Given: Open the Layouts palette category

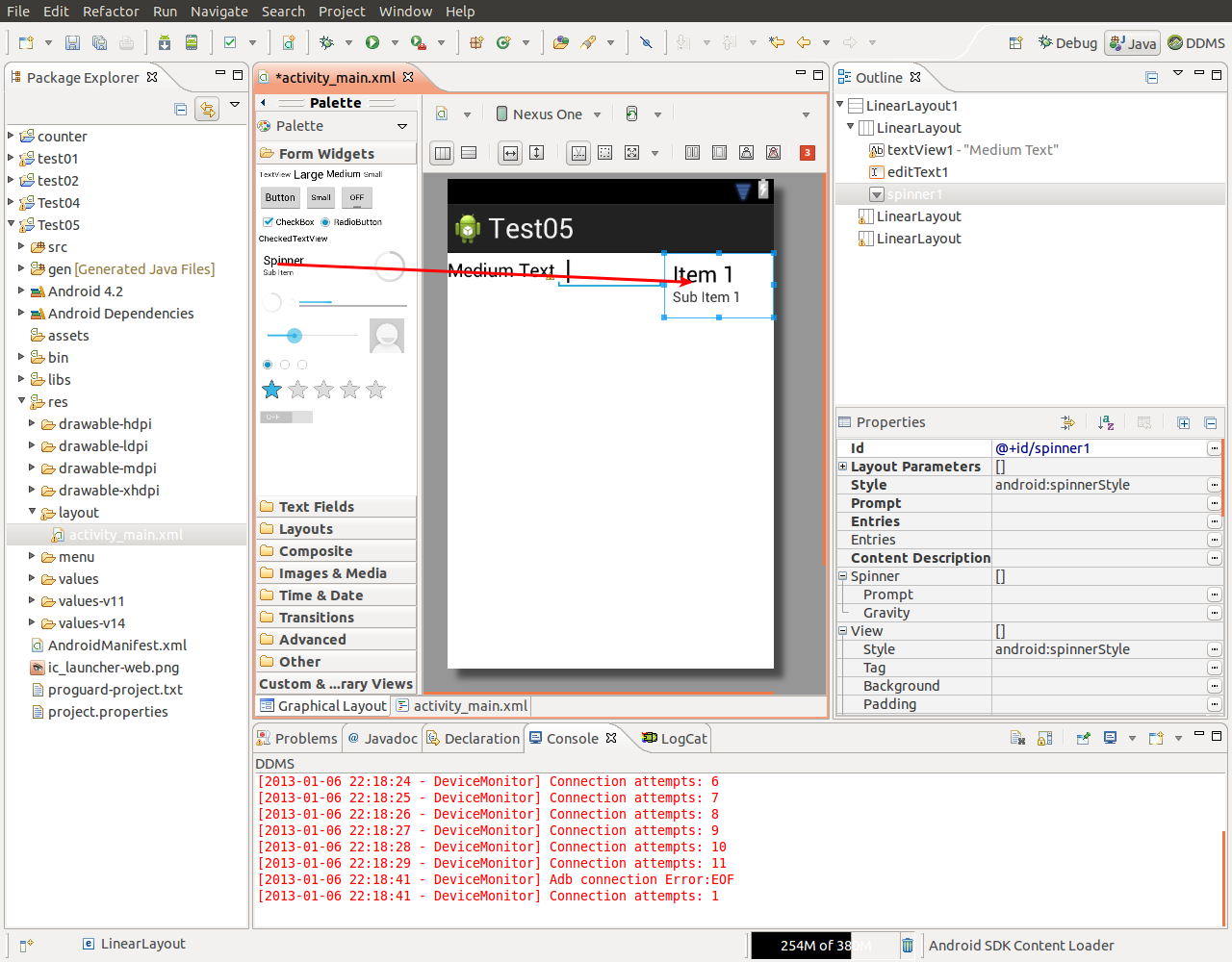Looking at the screenshot, I should (337, 529).
